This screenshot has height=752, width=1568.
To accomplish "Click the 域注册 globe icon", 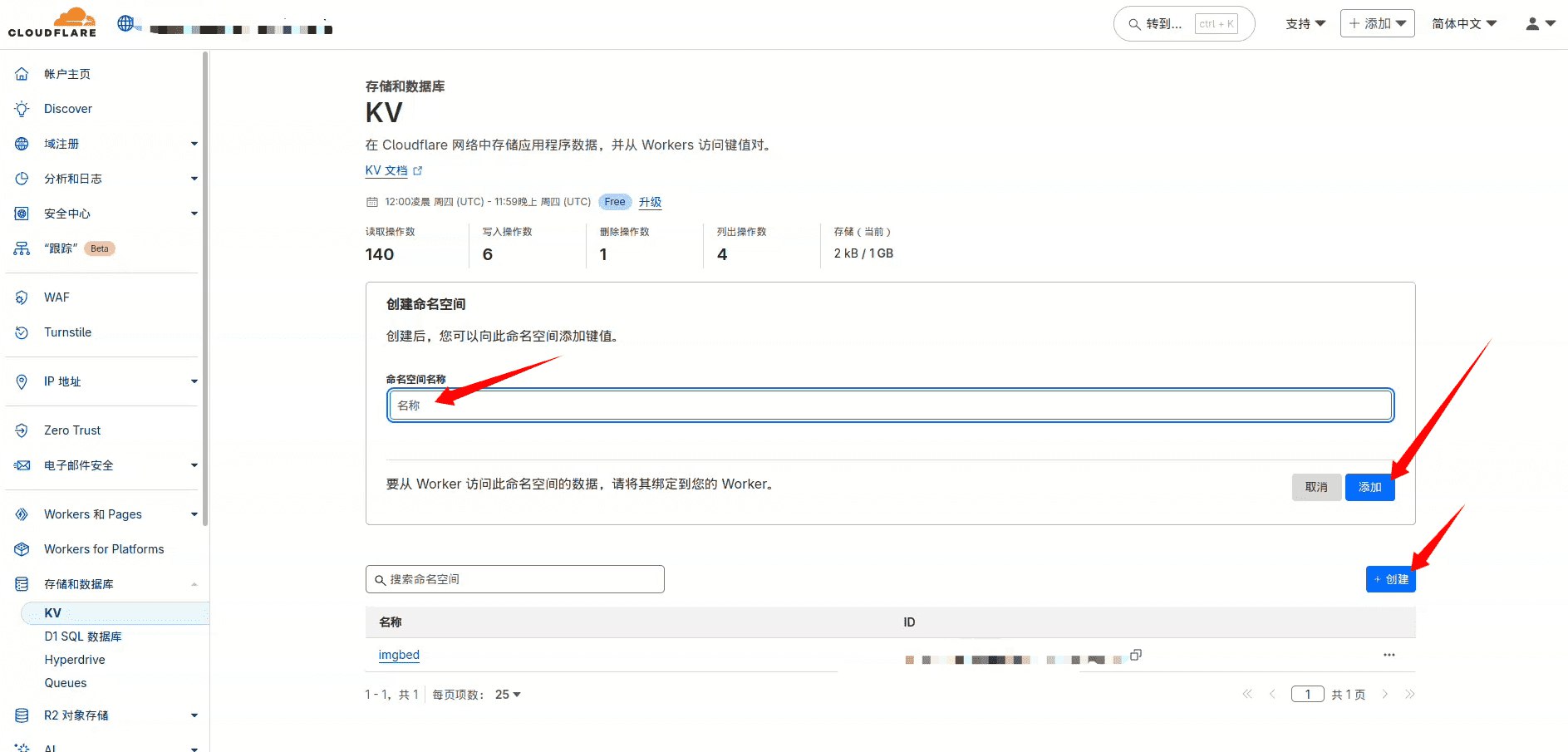I will click(22, 144).
